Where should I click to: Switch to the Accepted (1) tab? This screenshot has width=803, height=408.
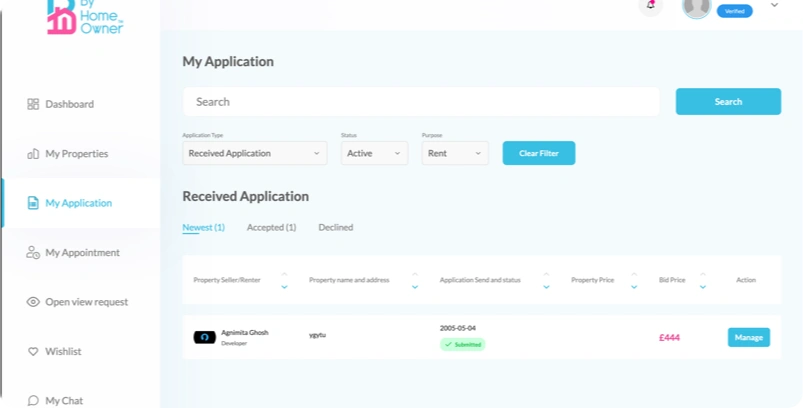point(271,228)
